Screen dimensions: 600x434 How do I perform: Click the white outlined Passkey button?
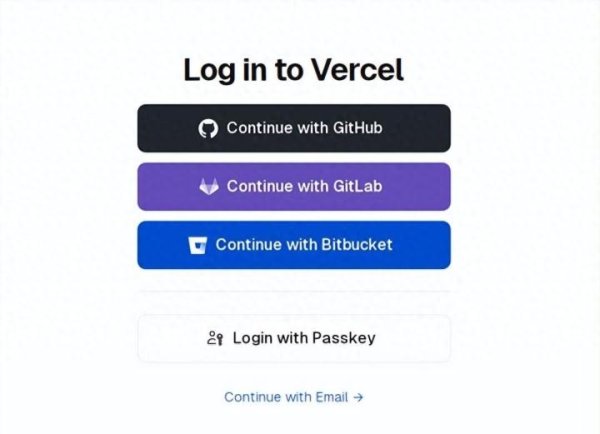(x=294, y=338)
